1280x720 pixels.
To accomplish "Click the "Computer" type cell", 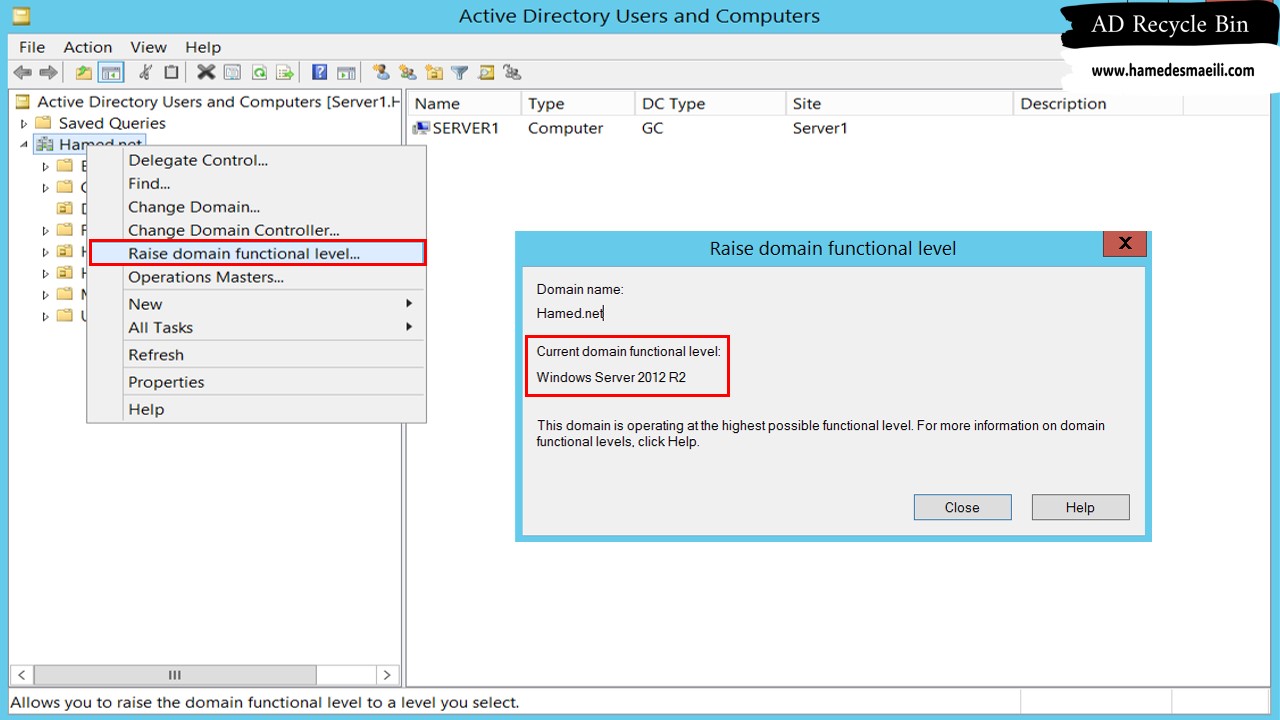I will point(565,128).
